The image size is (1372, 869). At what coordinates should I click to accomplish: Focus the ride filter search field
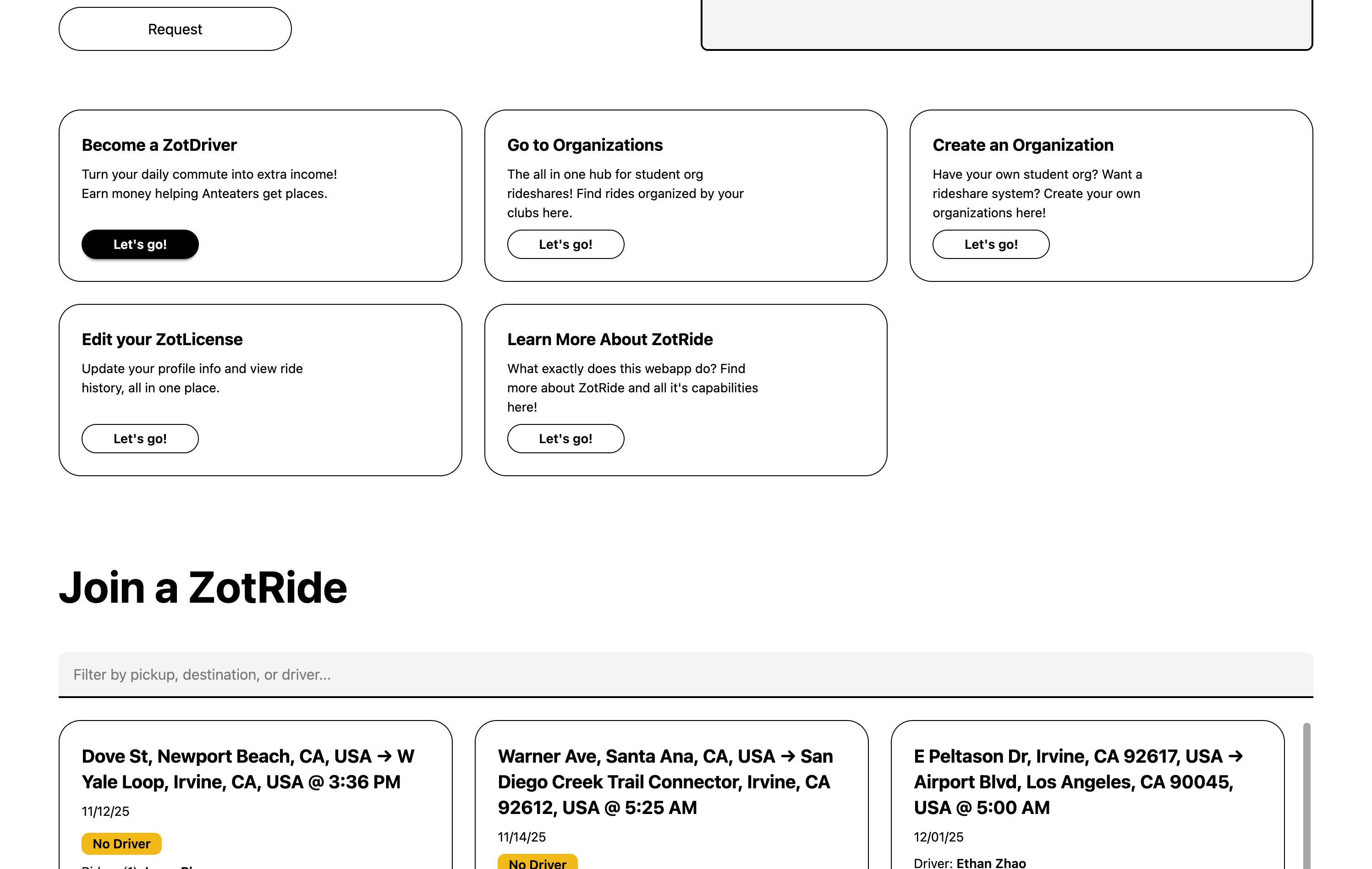click(x=686, y=674)
